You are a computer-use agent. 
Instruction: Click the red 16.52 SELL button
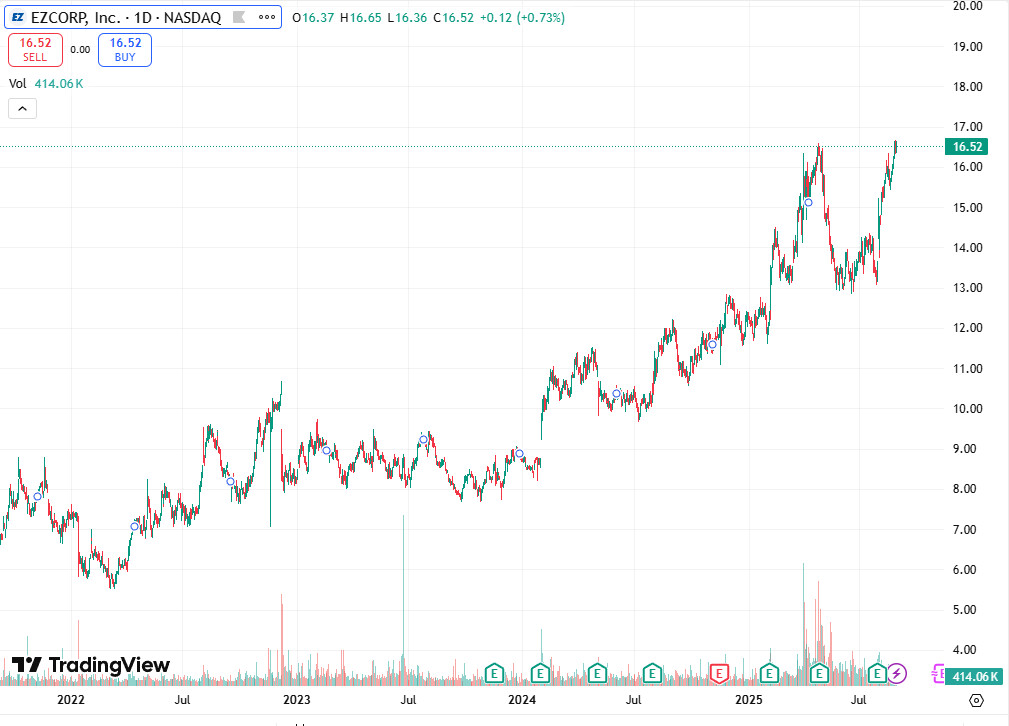pyautogui.click(x=35, y=50)
